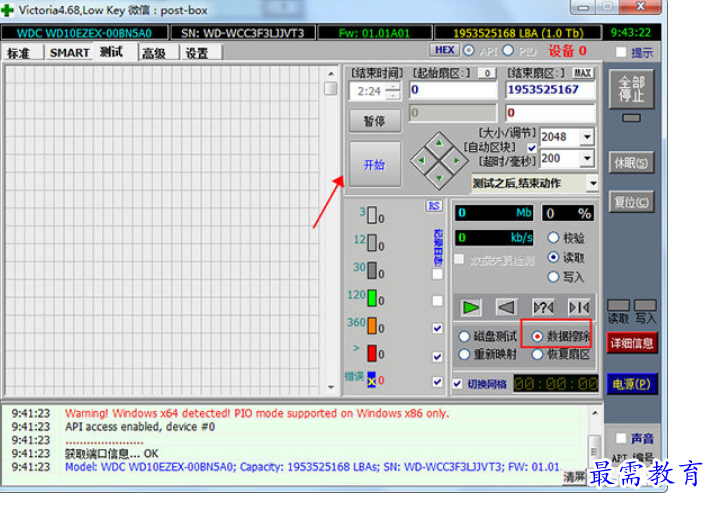Select the butterfly converge scan mode icon
Image resolution: width=711 pixels, height=505 pixels.
(579, 308)
